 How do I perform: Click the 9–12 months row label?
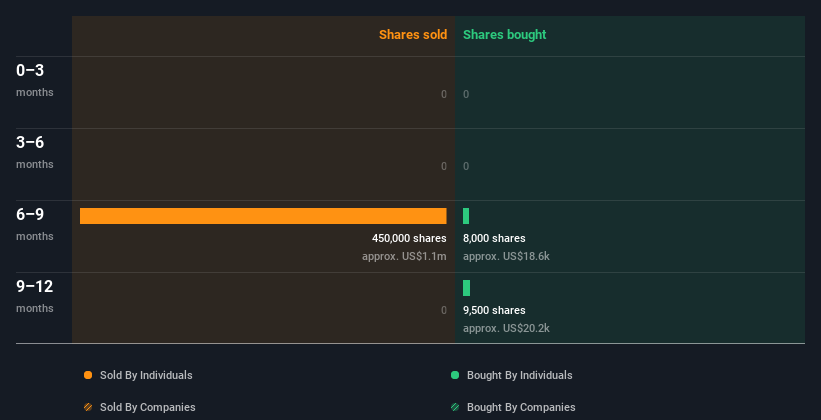pyautogui.click(x=35, y=296)
